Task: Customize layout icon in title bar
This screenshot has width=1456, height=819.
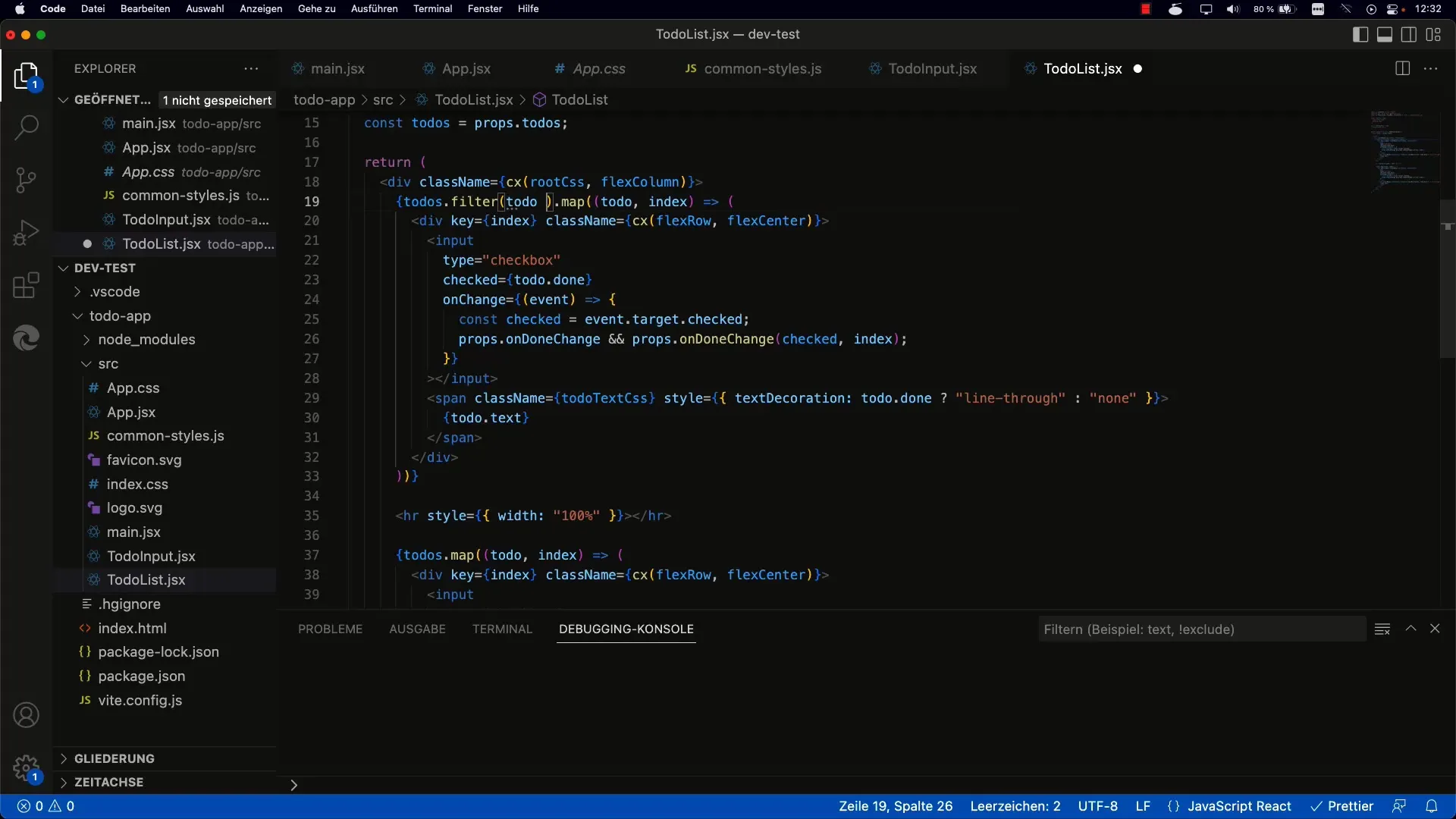Action: [1433, 34]
